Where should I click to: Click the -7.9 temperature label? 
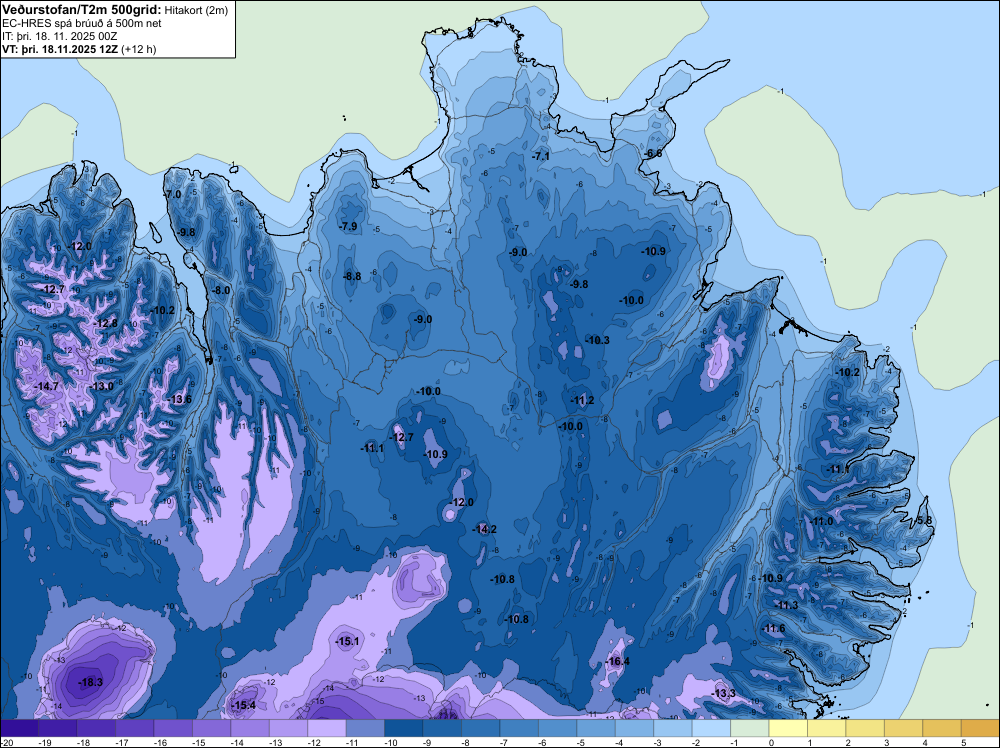pyautogui.click(x=348, y=226)
